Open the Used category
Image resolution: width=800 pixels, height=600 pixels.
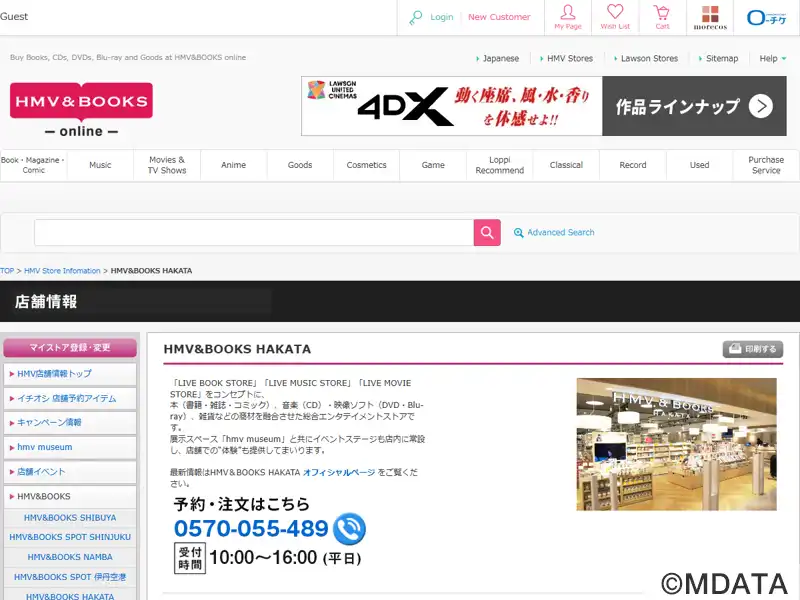699,165
